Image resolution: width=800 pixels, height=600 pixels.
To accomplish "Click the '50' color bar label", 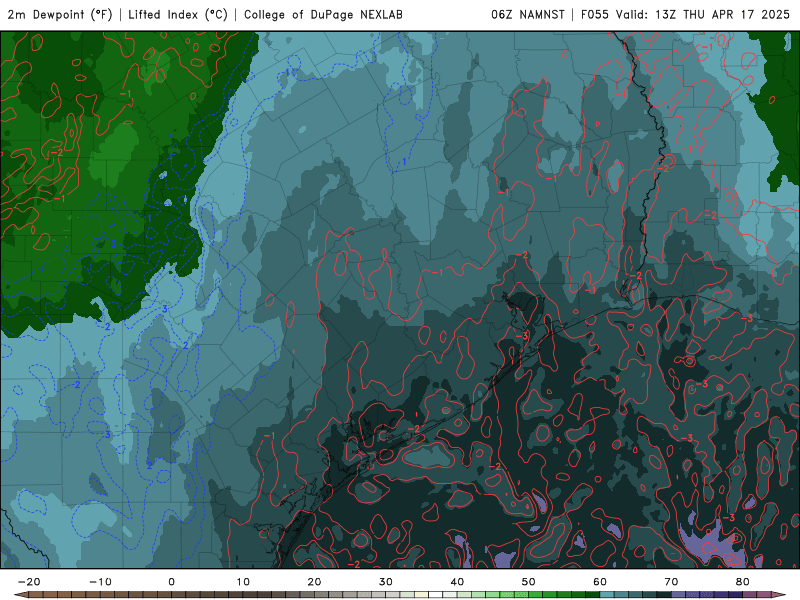I will point(529,582).
